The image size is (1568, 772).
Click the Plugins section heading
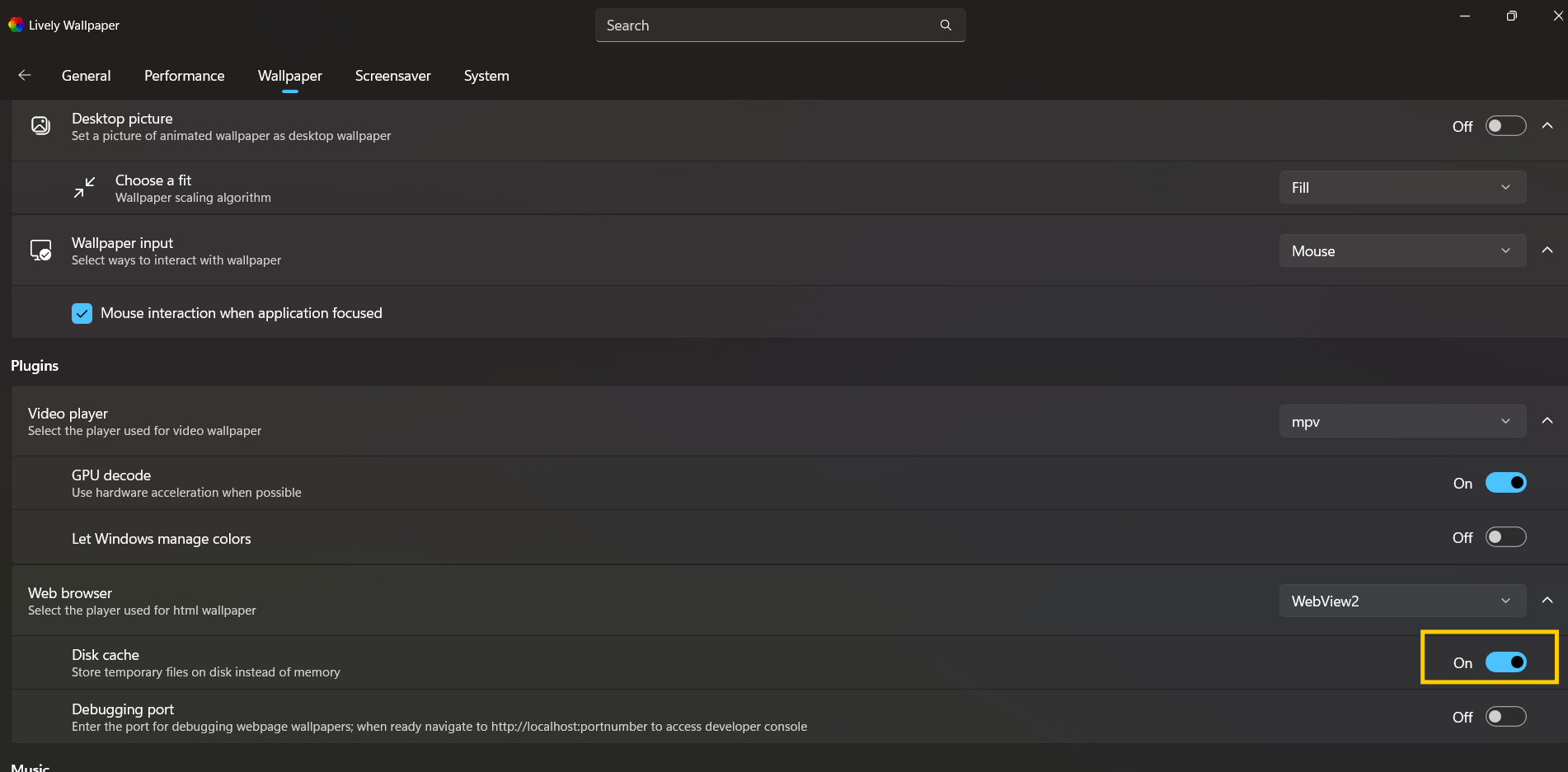coord(35,366)
